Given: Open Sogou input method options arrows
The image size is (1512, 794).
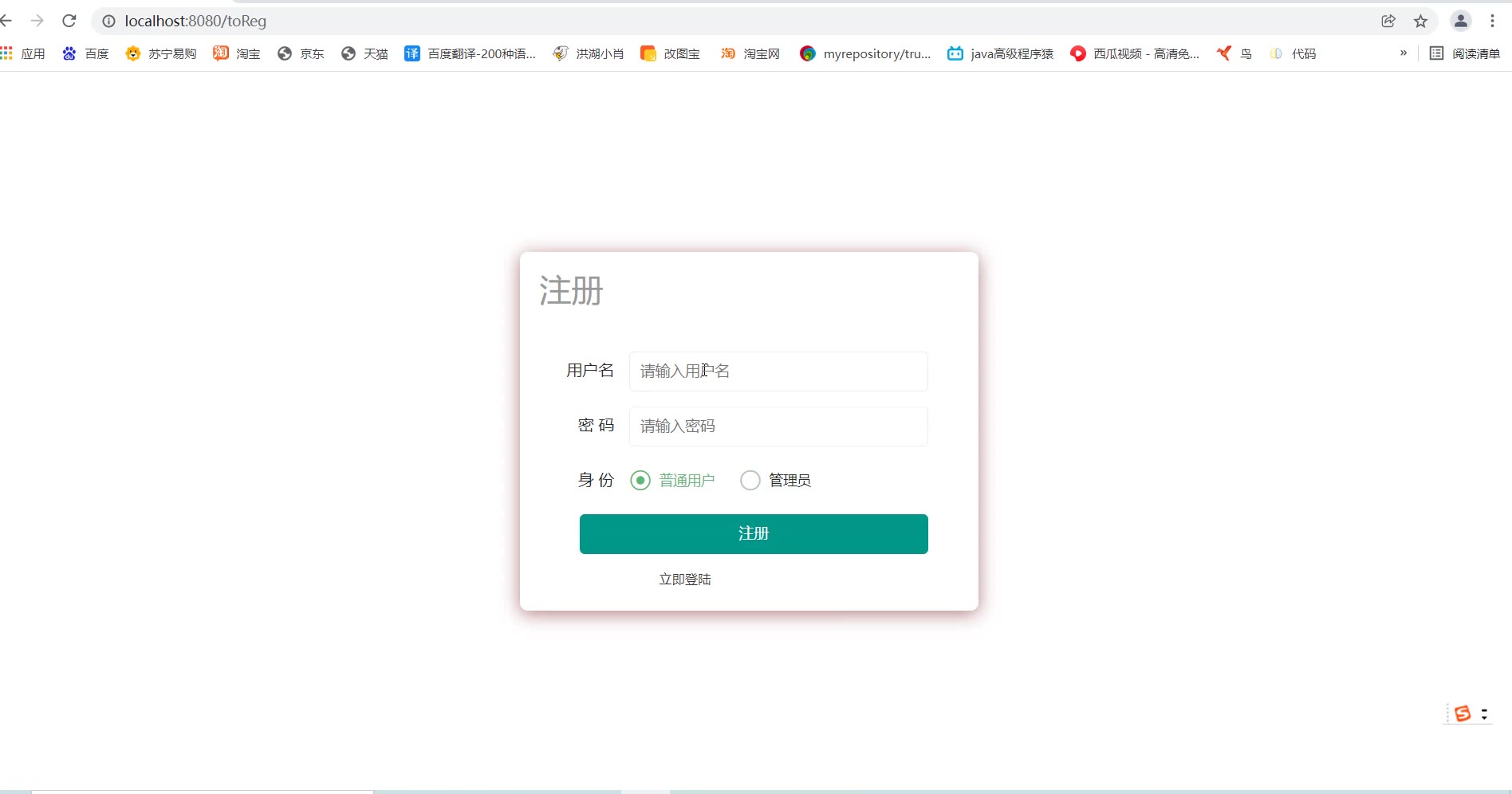Looking at the screenshot, I should [1484, 713].
